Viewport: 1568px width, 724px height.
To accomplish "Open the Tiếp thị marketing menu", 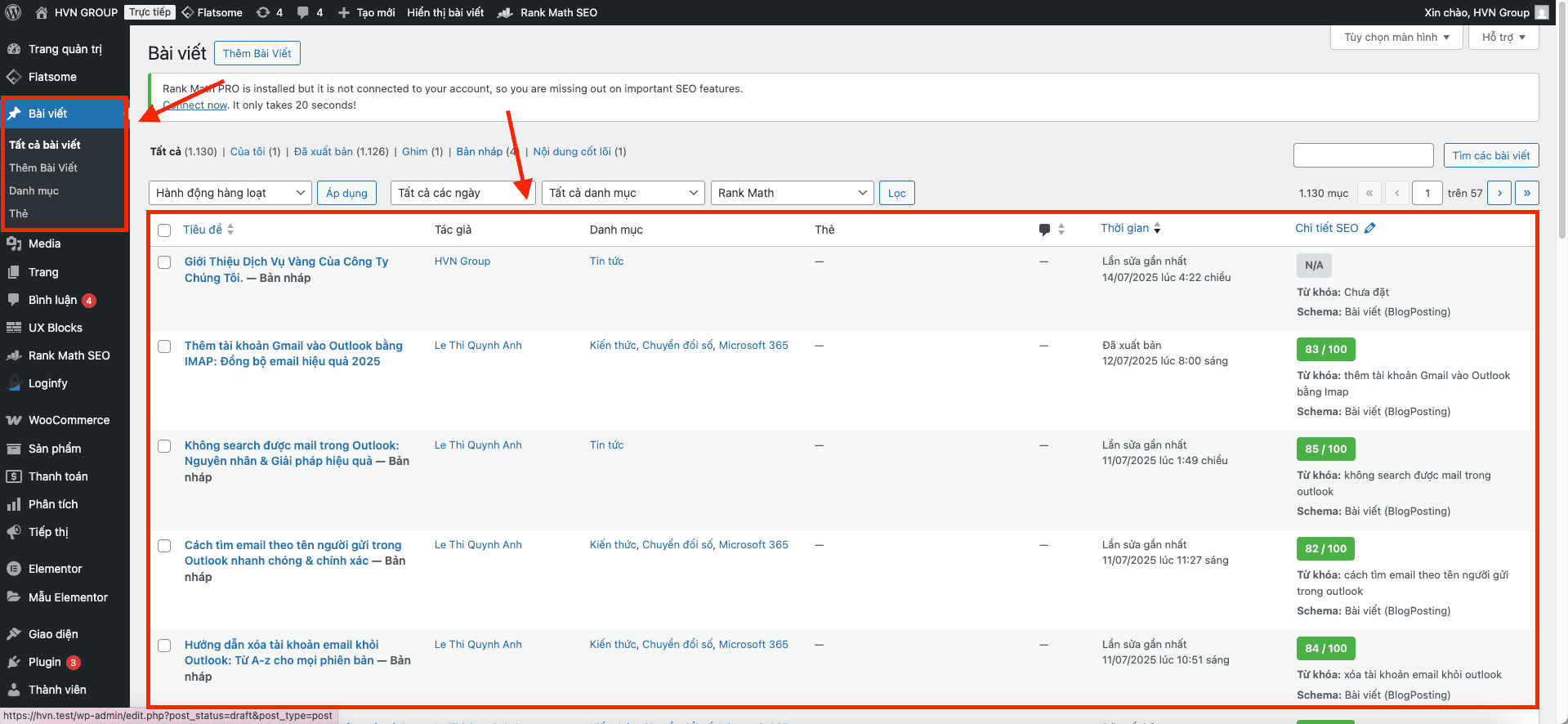I will [x=65, y=532].
